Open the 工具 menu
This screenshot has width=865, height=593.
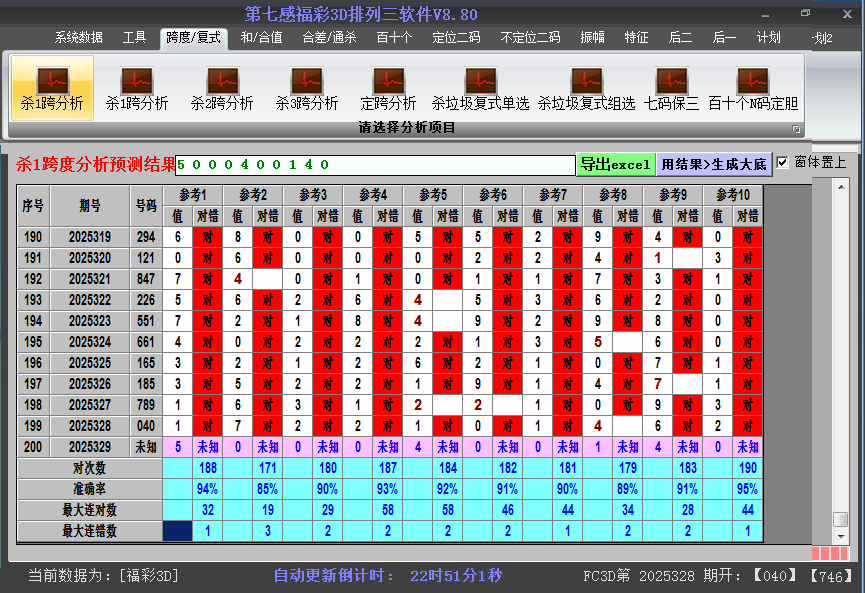(x=134, y=39)
